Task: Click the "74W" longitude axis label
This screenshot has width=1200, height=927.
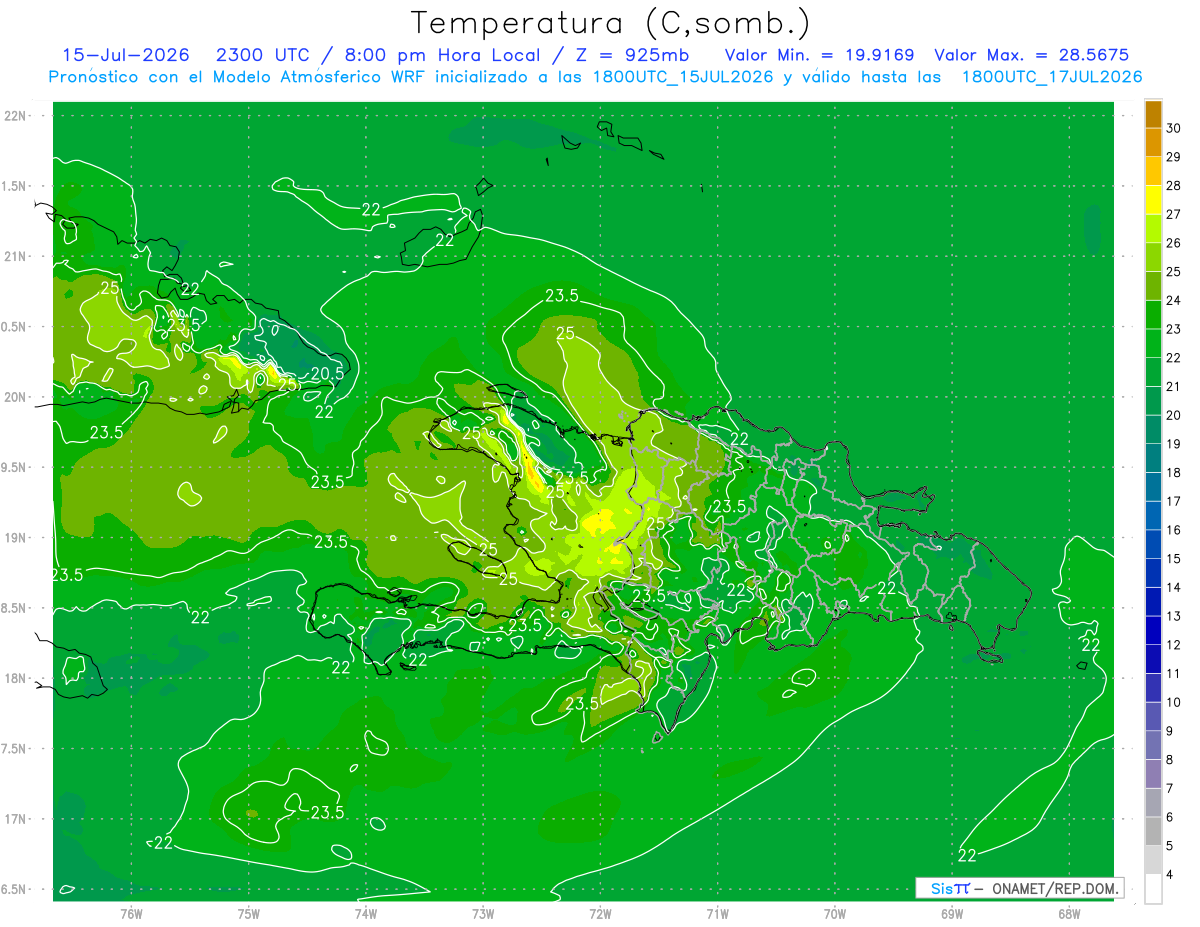Action: 366,913
